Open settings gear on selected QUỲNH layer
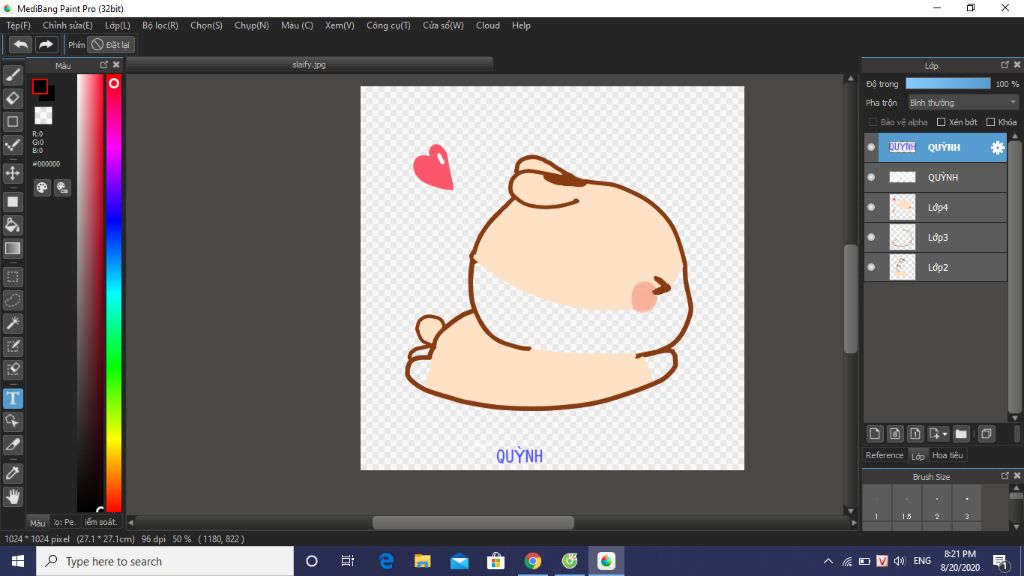 pos(997,148)
